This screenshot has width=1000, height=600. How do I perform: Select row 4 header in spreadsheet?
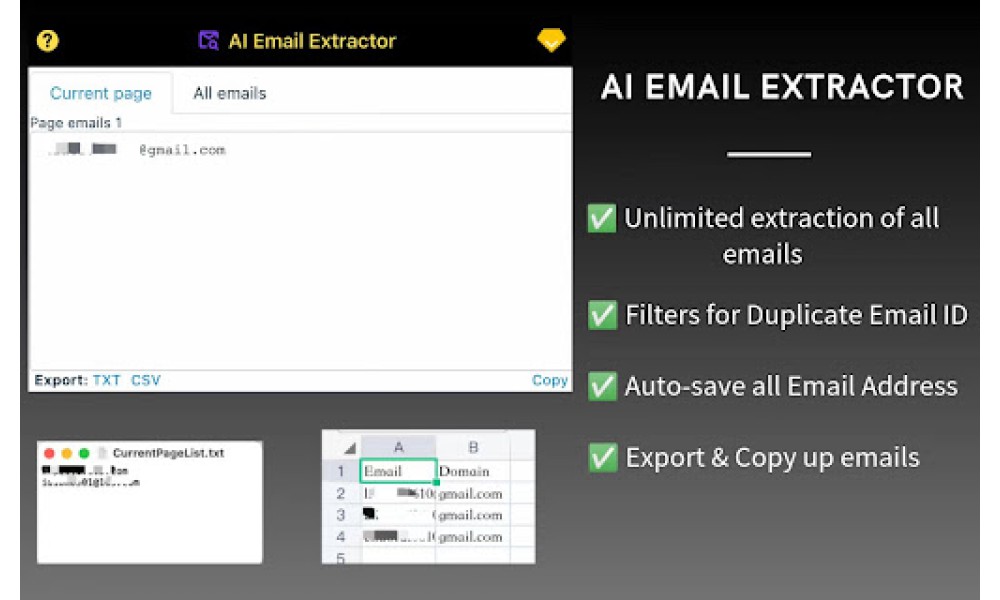pos(341,536)
